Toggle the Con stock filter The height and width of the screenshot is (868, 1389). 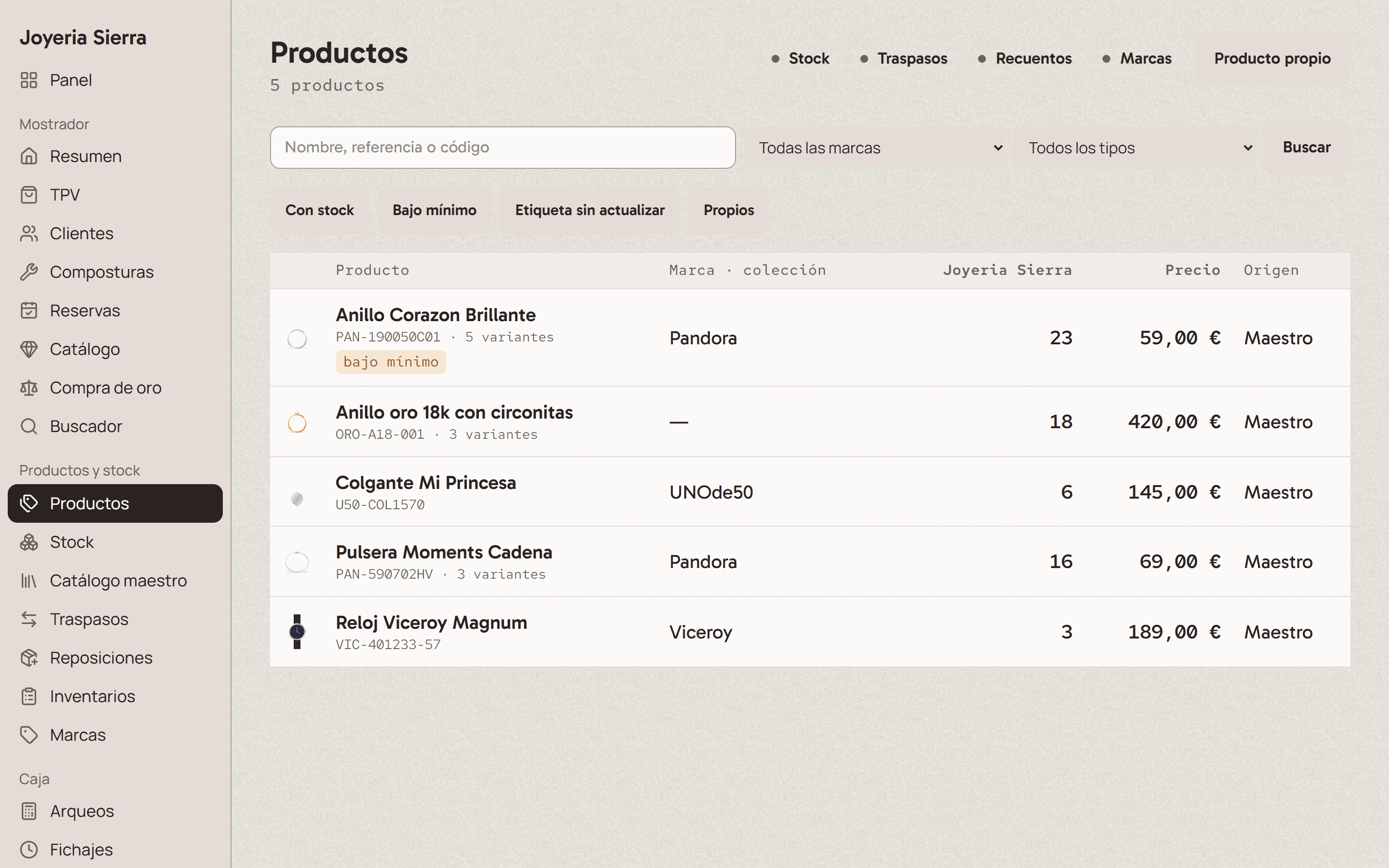pos(320,210)
